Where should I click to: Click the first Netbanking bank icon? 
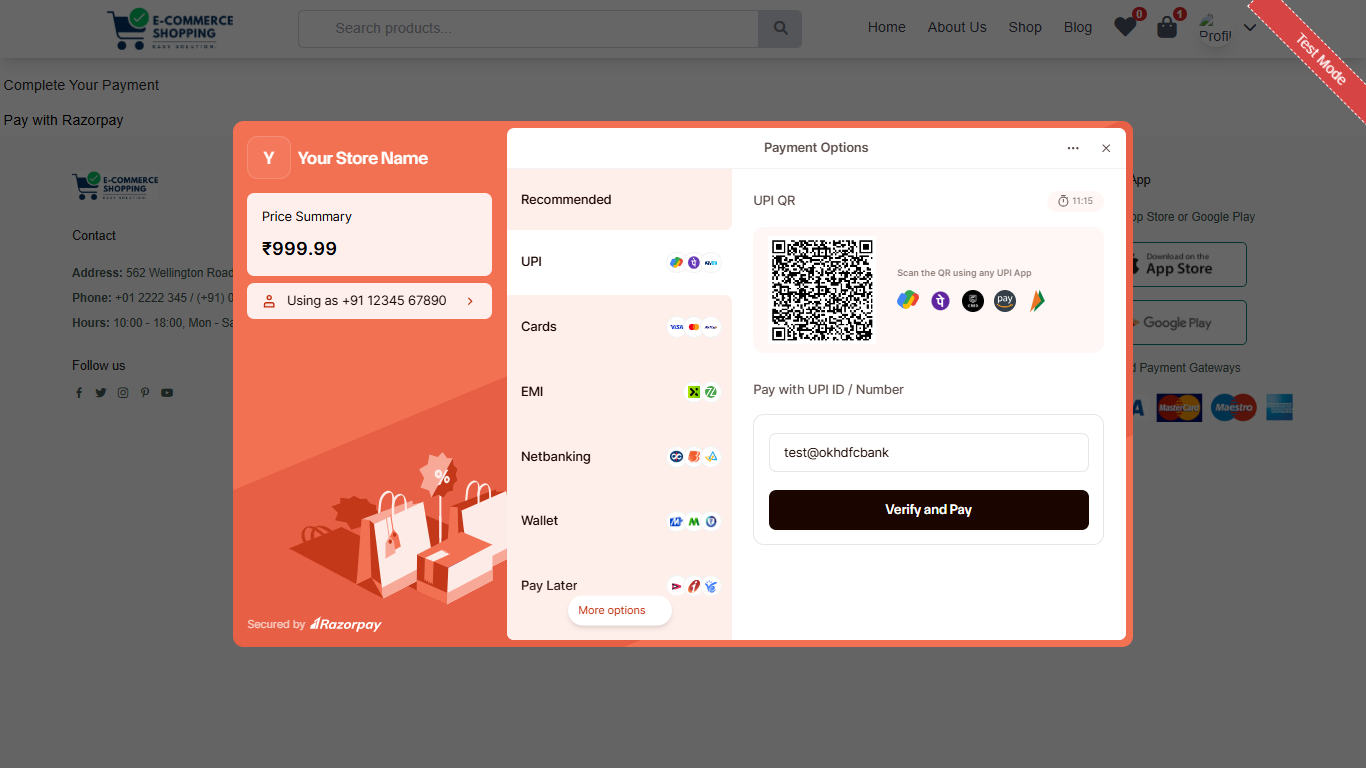(x=676, y=457)
